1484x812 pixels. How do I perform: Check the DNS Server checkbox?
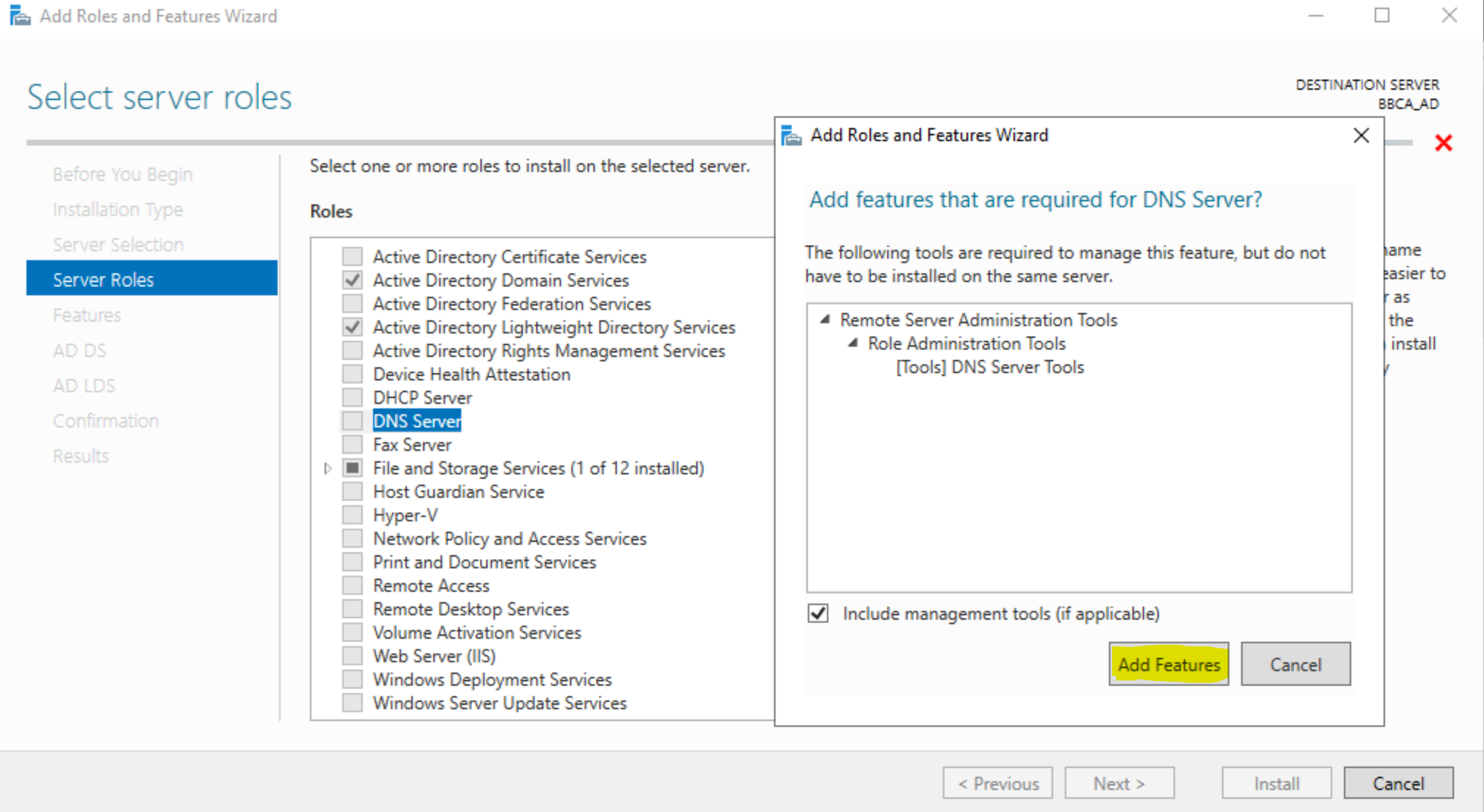click(352, 421)
